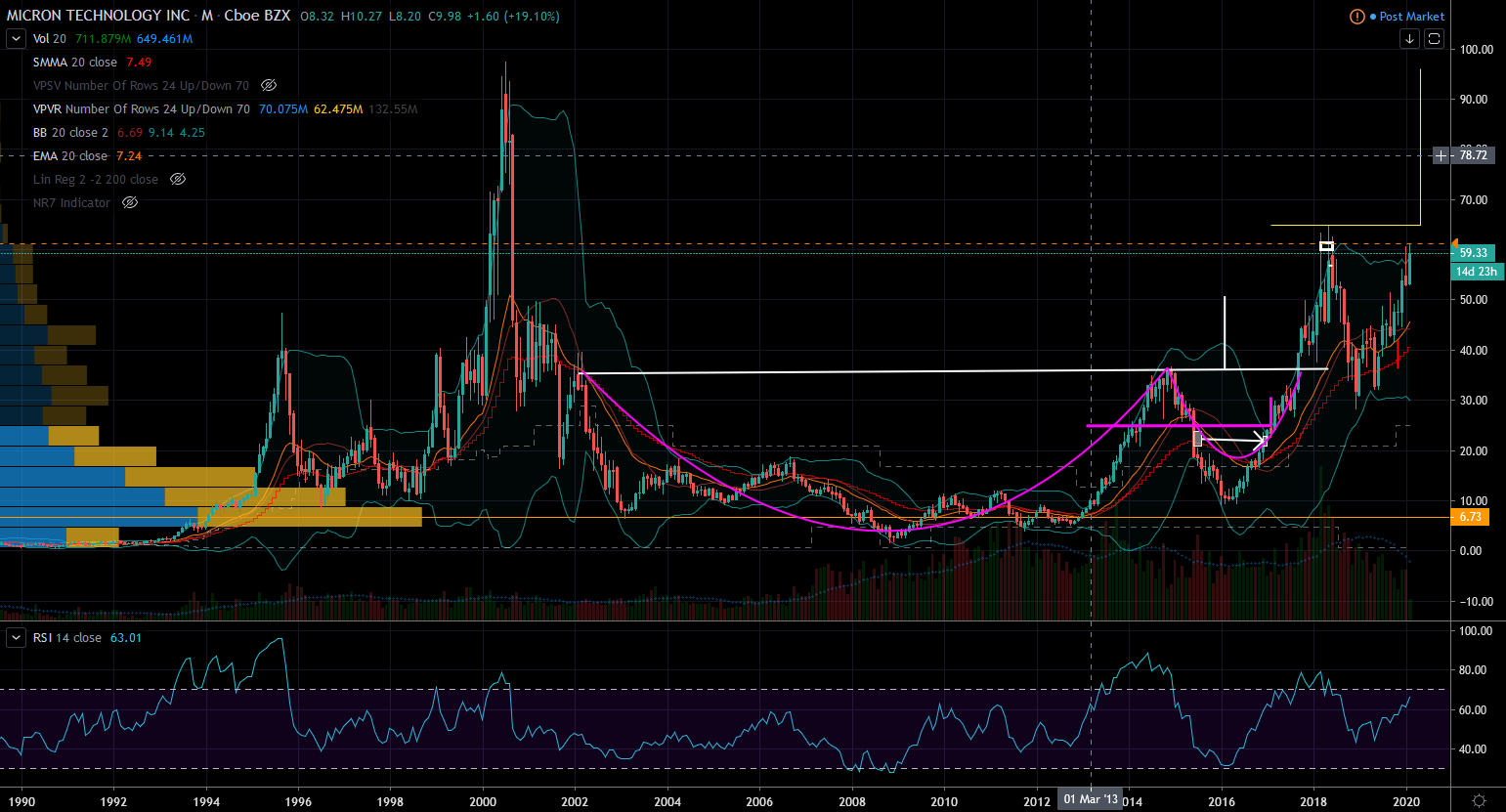1506x812 pixels.
Task: Click the greyed VPSV Number Of Rows label
Action: (142, 86)
